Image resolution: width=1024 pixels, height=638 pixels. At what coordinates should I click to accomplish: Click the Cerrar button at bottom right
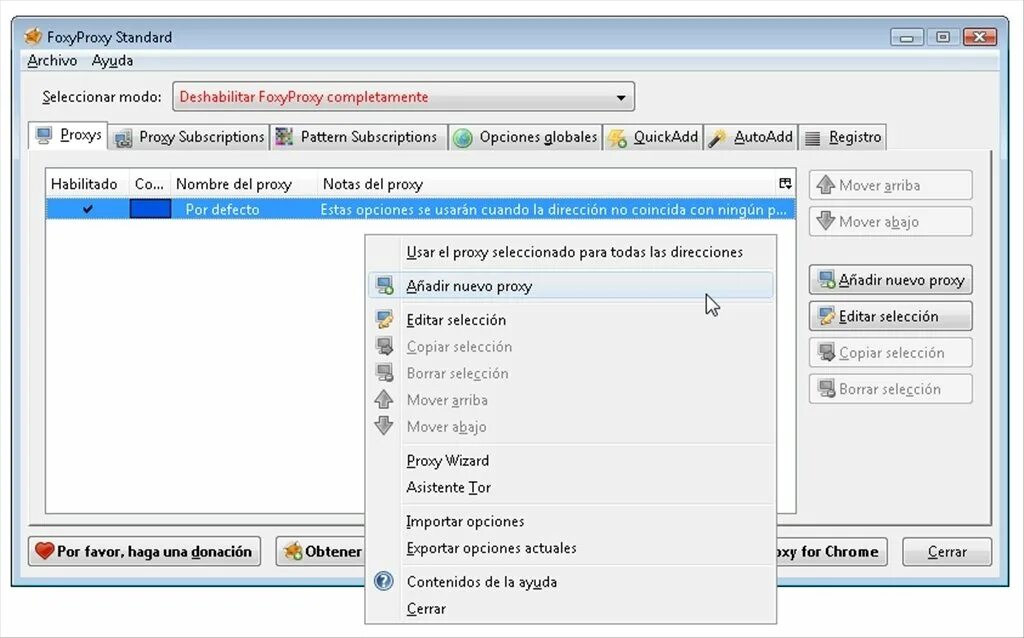pyautogui.click(x=947, y=552)
